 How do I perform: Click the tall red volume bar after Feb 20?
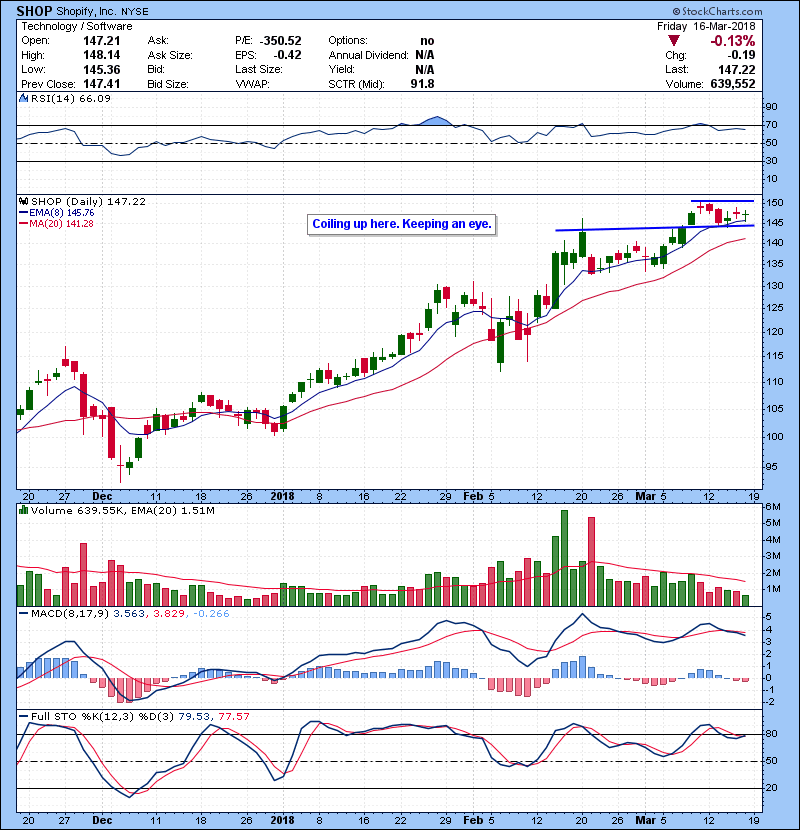coord(591,562)
